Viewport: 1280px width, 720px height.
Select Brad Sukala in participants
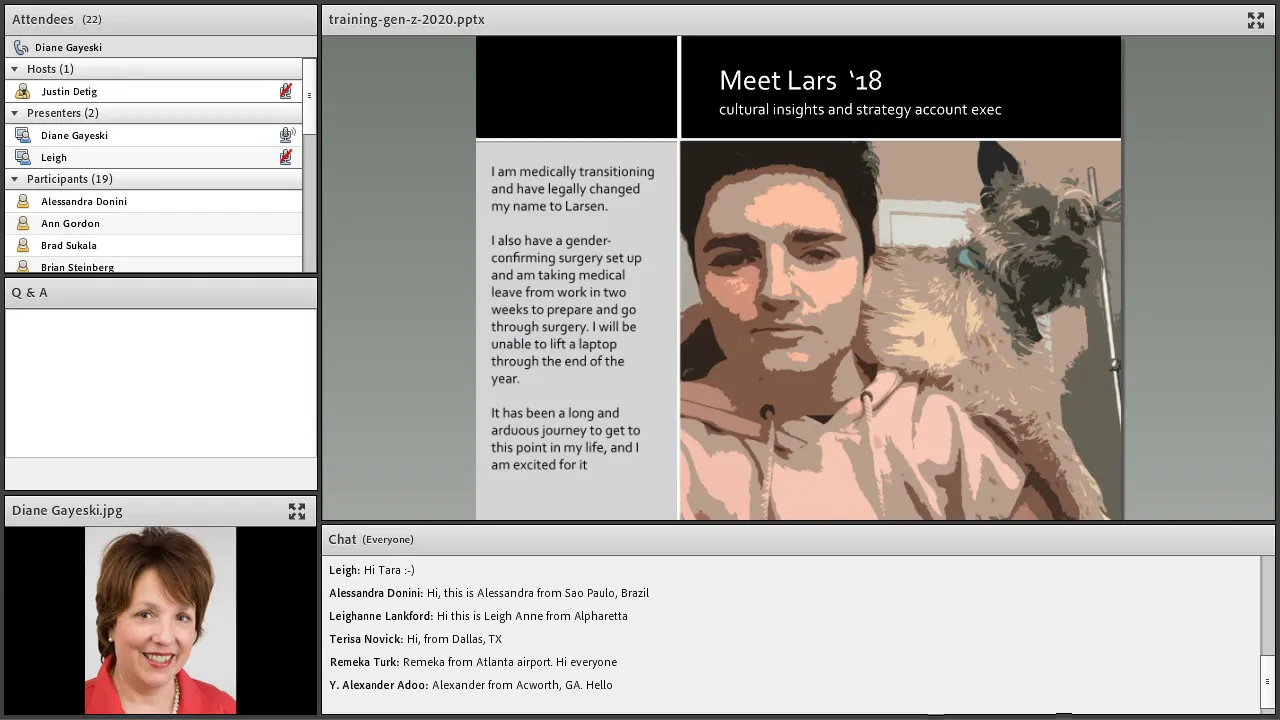[x=154, y=245]
